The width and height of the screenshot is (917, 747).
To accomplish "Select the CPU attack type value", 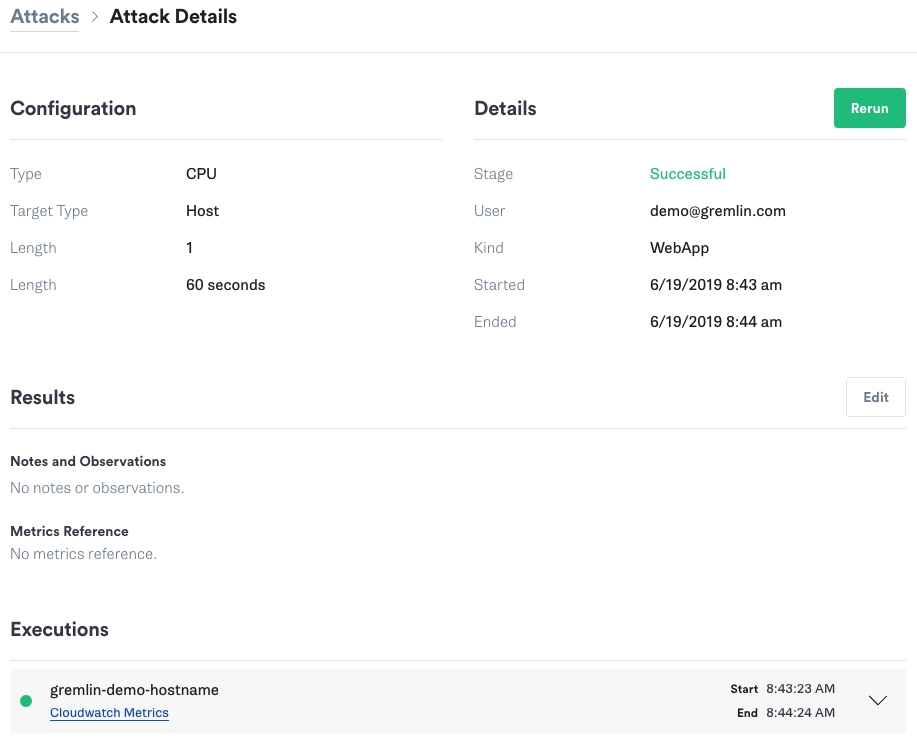I will tap(201, 174).
